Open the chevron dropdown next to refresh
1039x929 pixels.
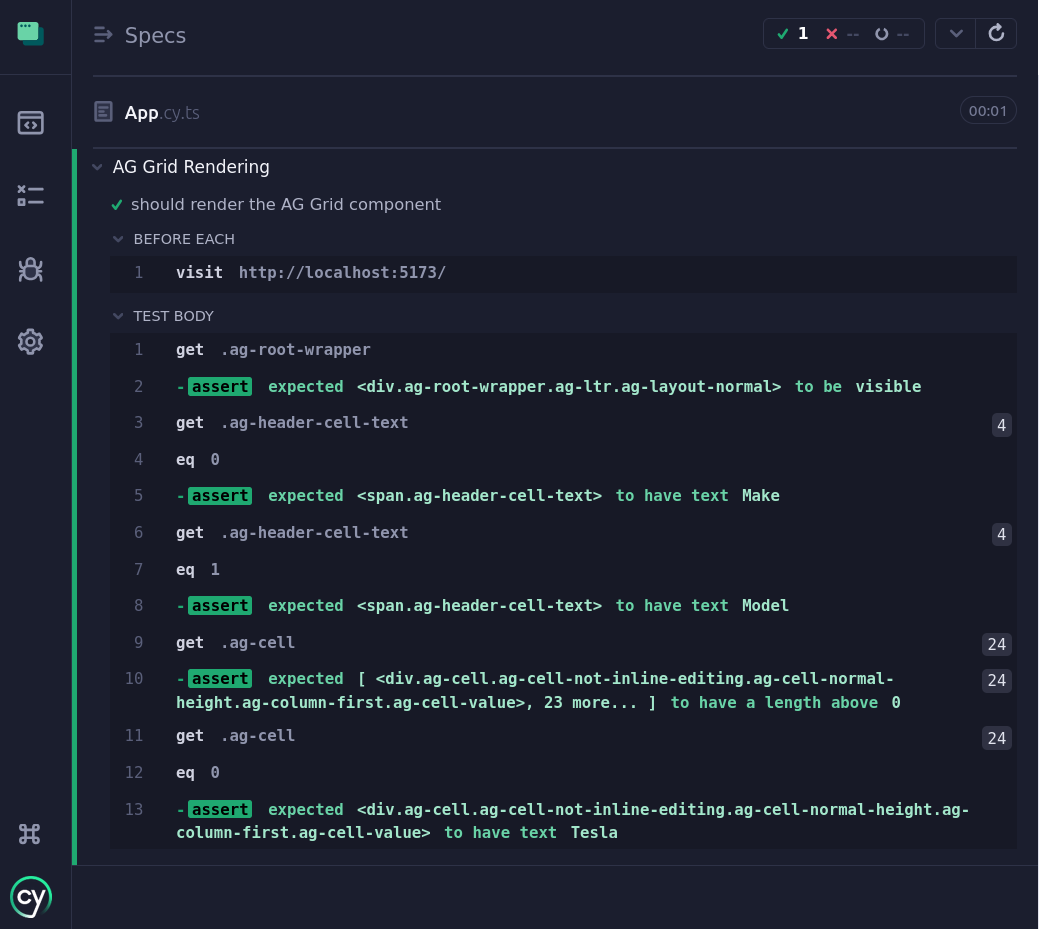click(955, 33)
